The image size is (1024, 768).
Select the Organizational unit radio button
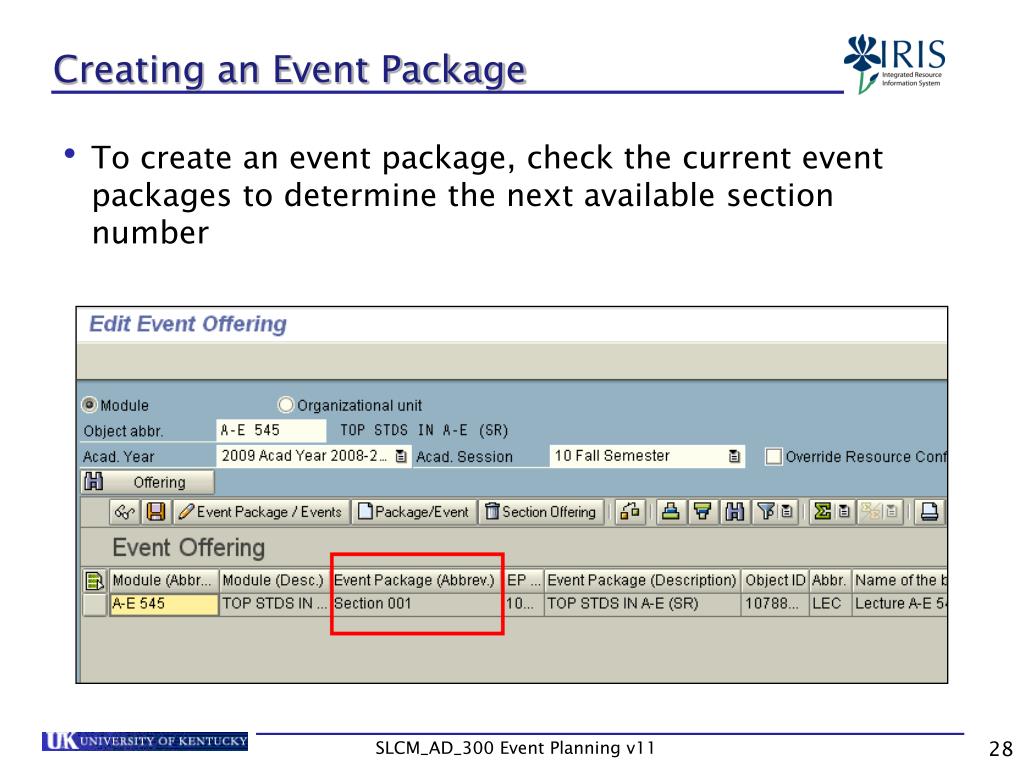[285, 405]
